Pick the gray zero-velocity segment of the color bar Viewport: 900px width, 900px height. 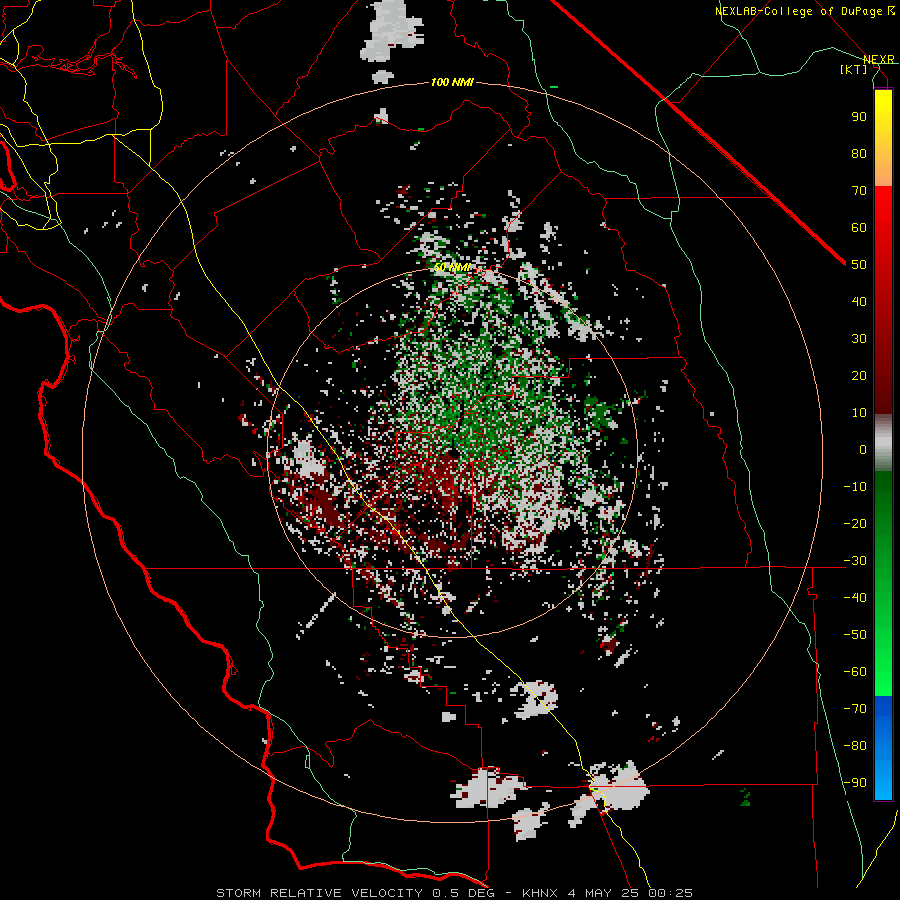[883, 443]
